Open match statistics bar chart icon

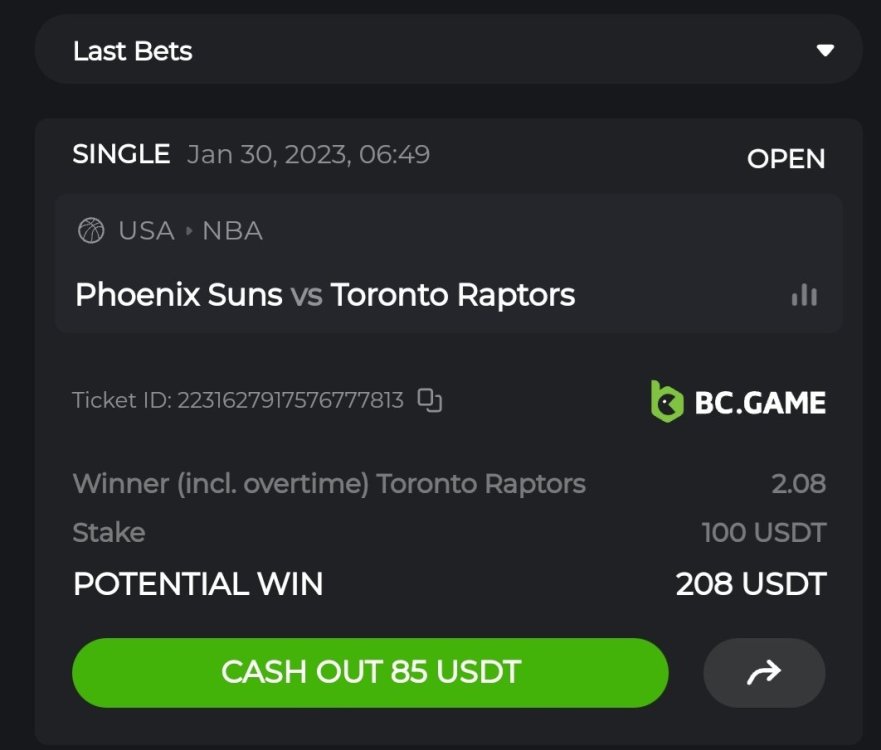(x=804, y=295)
